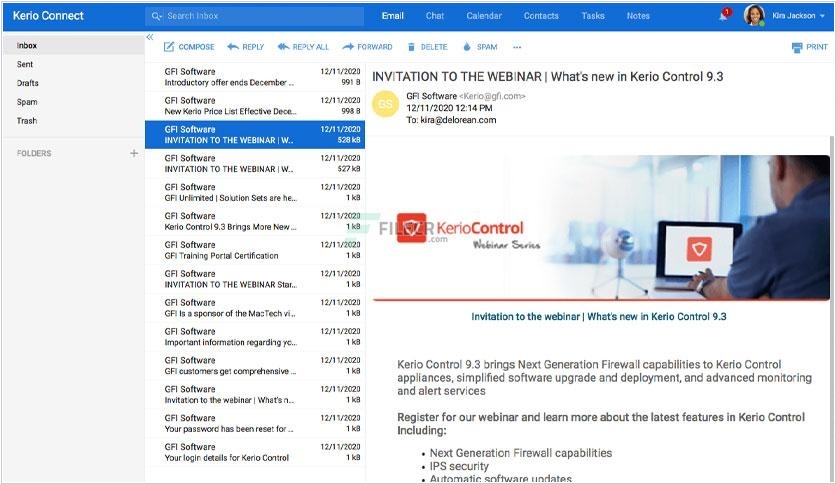Image resolution: width=836 pixels, height=484 pixels.
Task: Expand the Kira Jackson account menu
Action: coord(822,16)
